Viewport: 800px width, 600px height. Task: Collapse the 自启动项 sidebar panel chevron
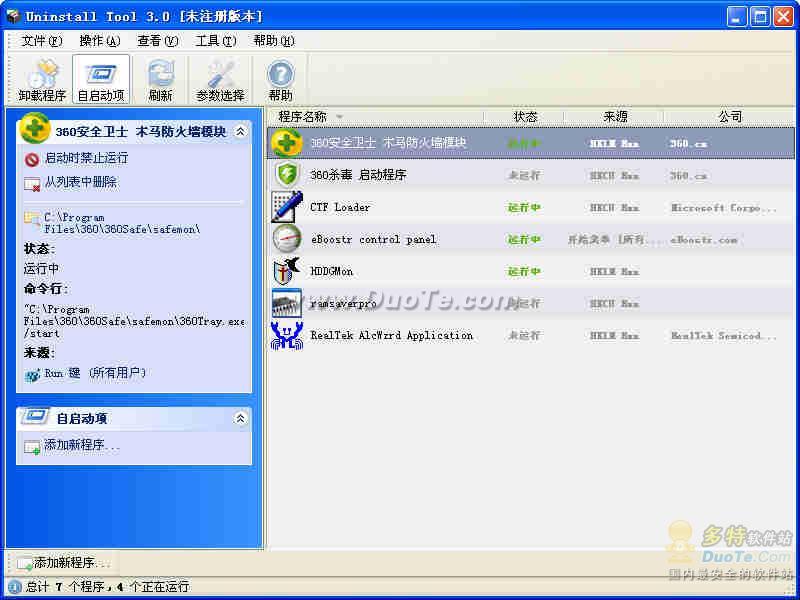240,418
